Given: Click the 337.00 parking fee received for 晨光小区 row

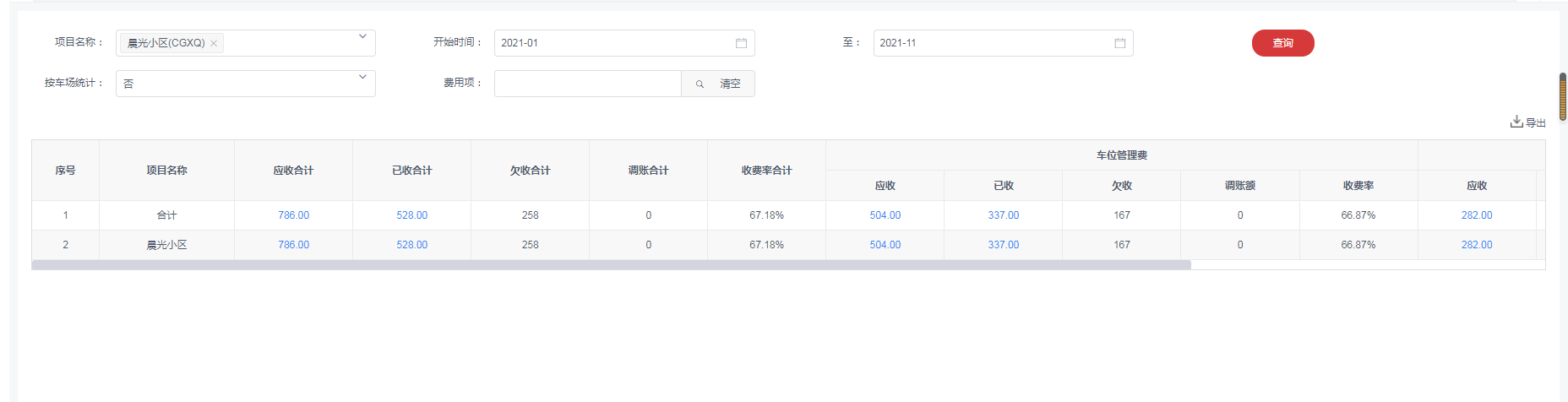Looking at the screenshot, I should click(x=1003, y=245).
